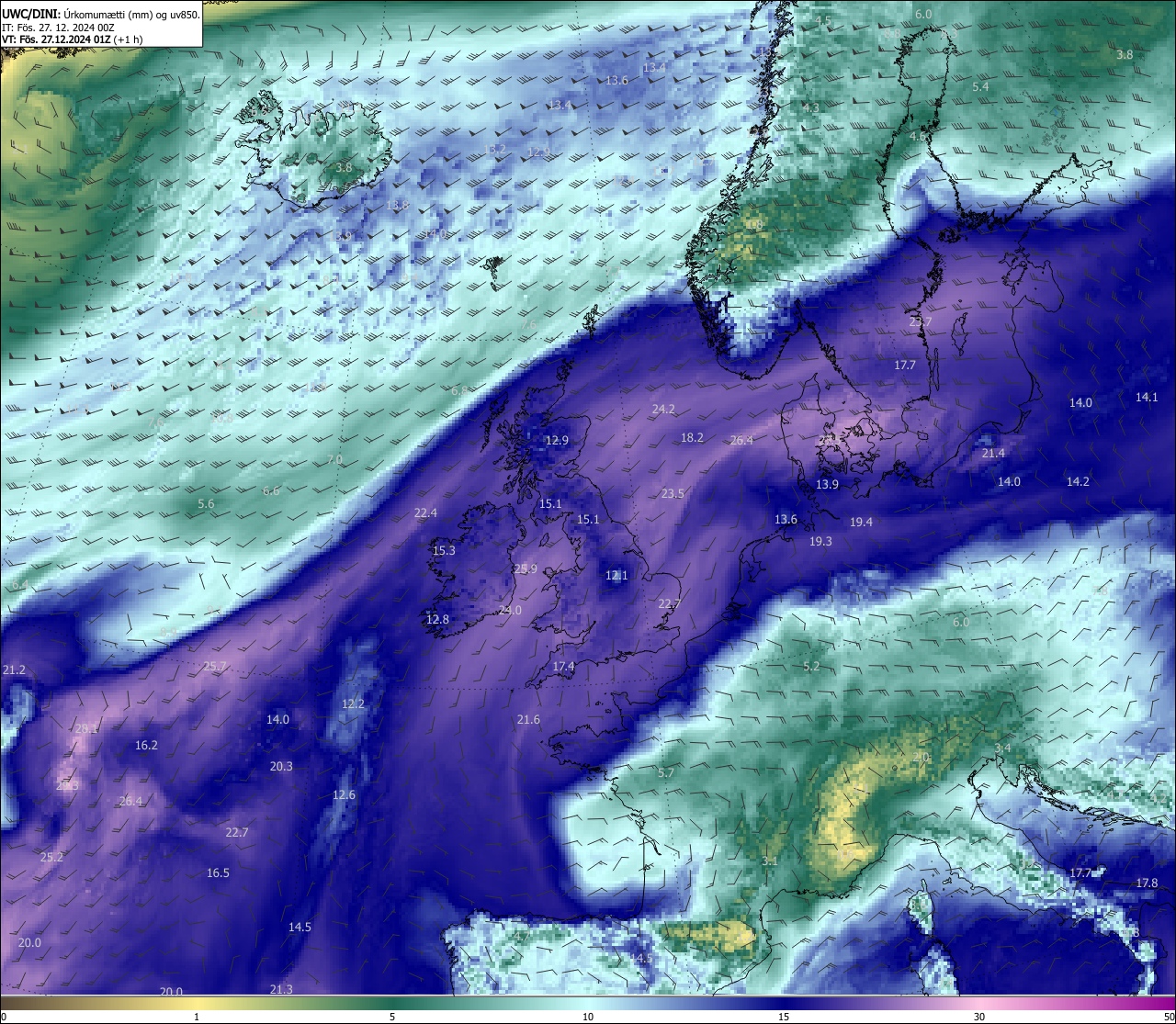Click the 25.2 value label
The width and height of the screenshot is (1176, 1024).
[x=51, y=857]
